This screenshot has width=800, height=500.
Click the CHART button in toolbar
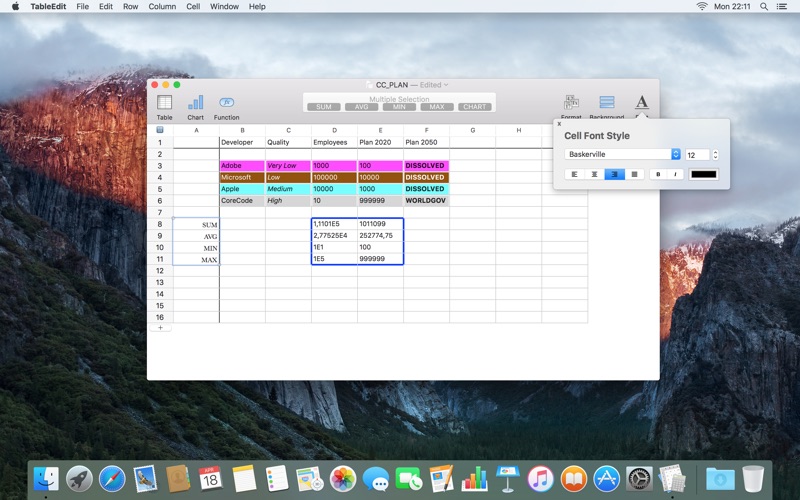[474, 107]
